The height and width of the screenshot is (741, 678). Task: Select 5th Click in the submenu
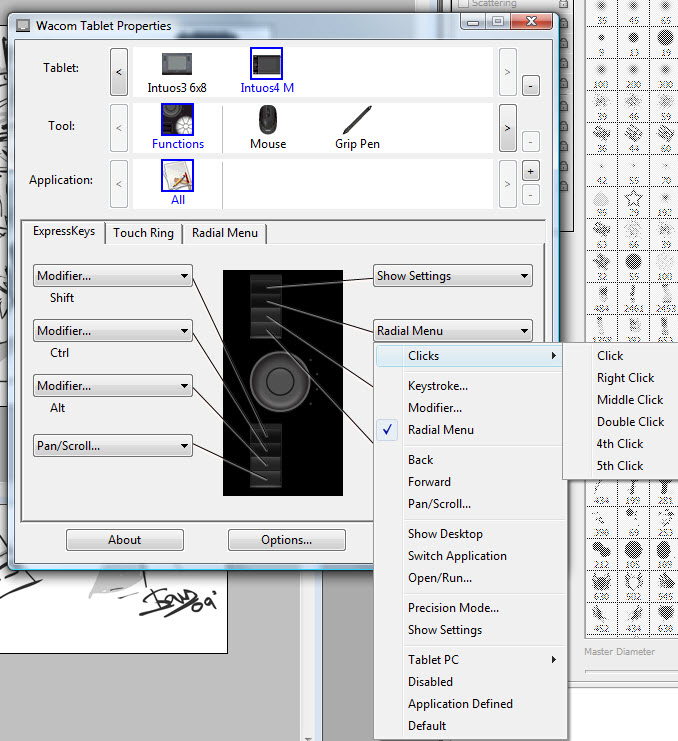pos(620,466)
